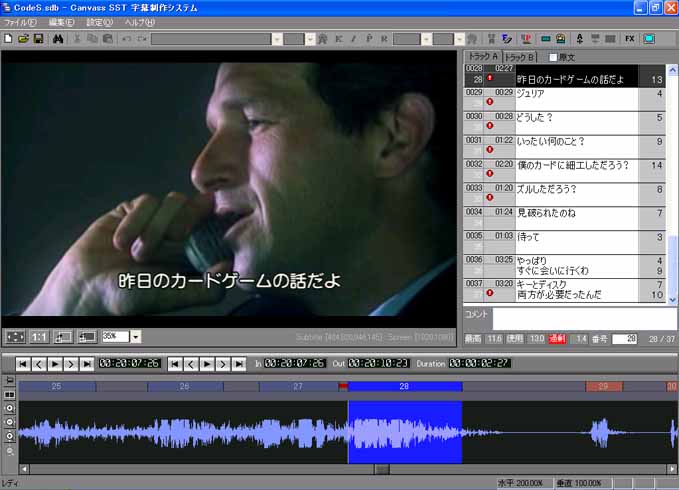
Task: Open the 設定 menu
Action: (x=99, y=22)
